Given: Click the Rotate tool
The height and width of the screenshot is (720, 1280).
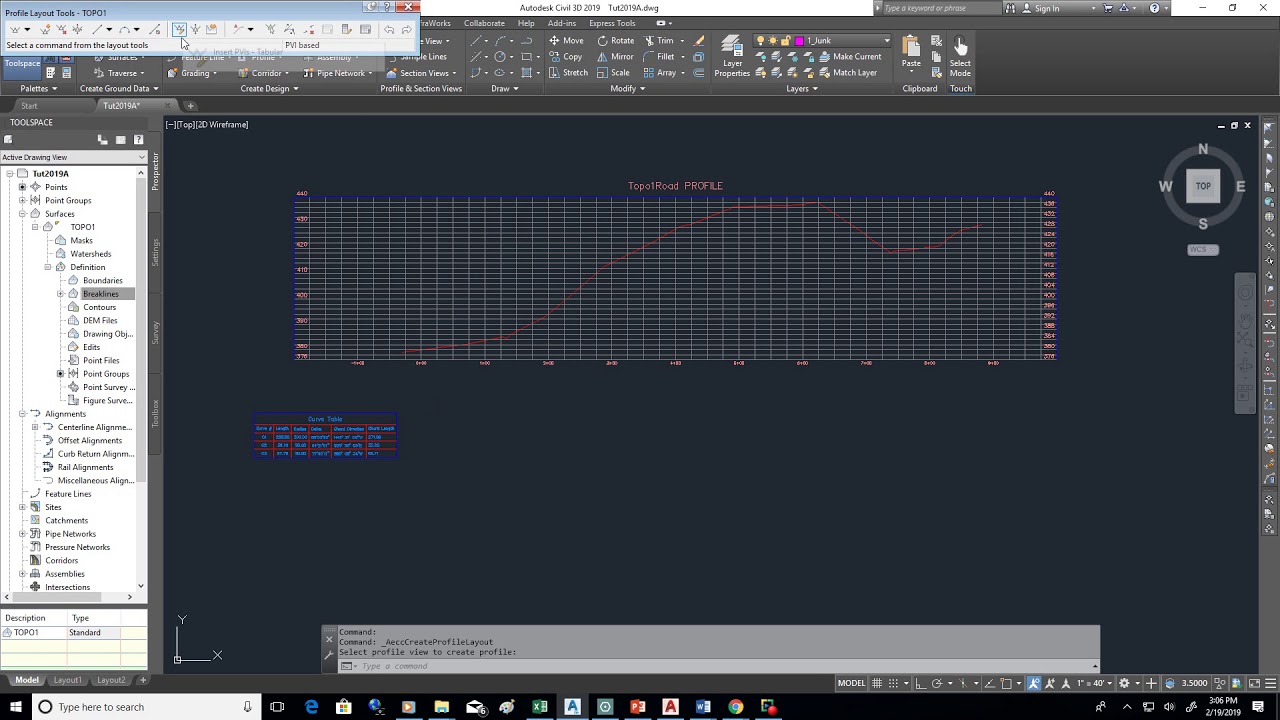Looking at the screenshot, I should coord(616,41).
